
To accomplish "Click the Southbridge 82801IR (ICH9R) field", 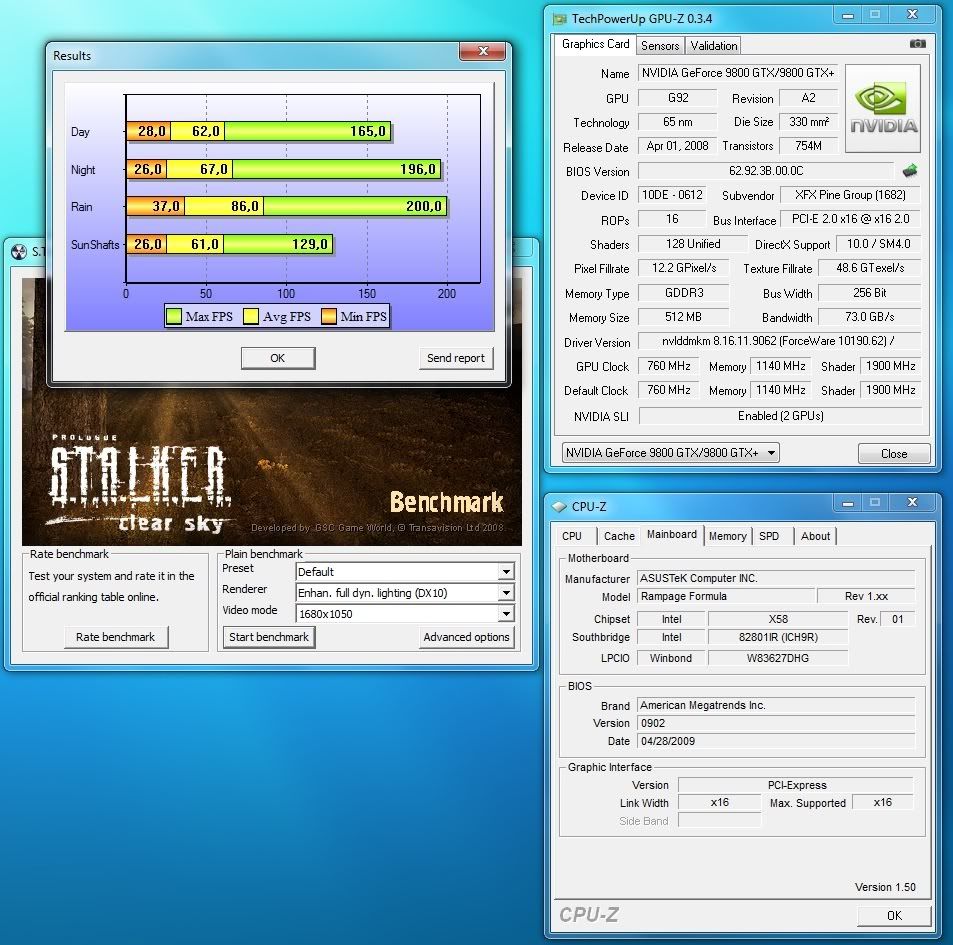I will click(778, 637).
